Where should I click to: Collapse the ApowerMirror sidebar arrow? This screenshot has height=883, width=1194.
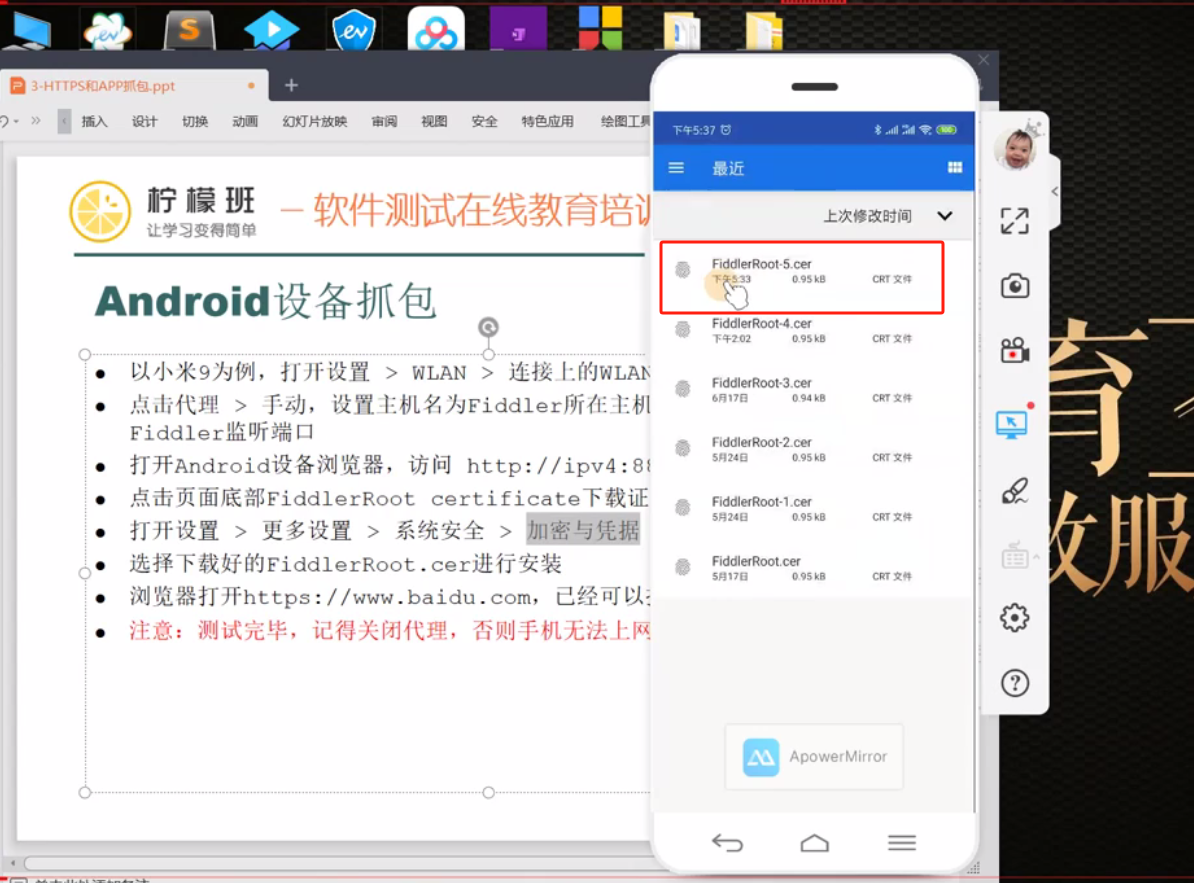[x=1055, y=192]
